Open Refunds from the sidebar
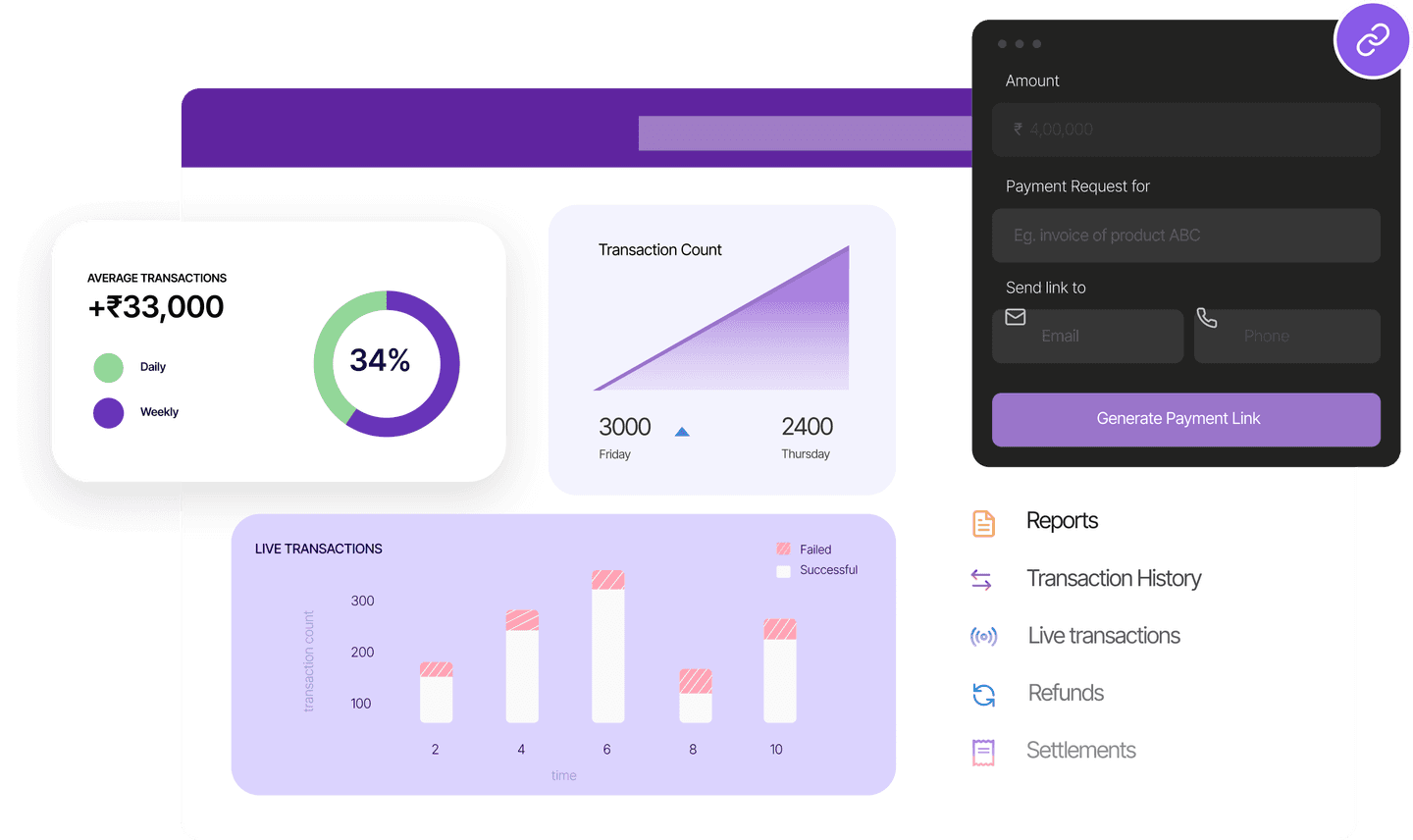 click(x=1065, y=694)
